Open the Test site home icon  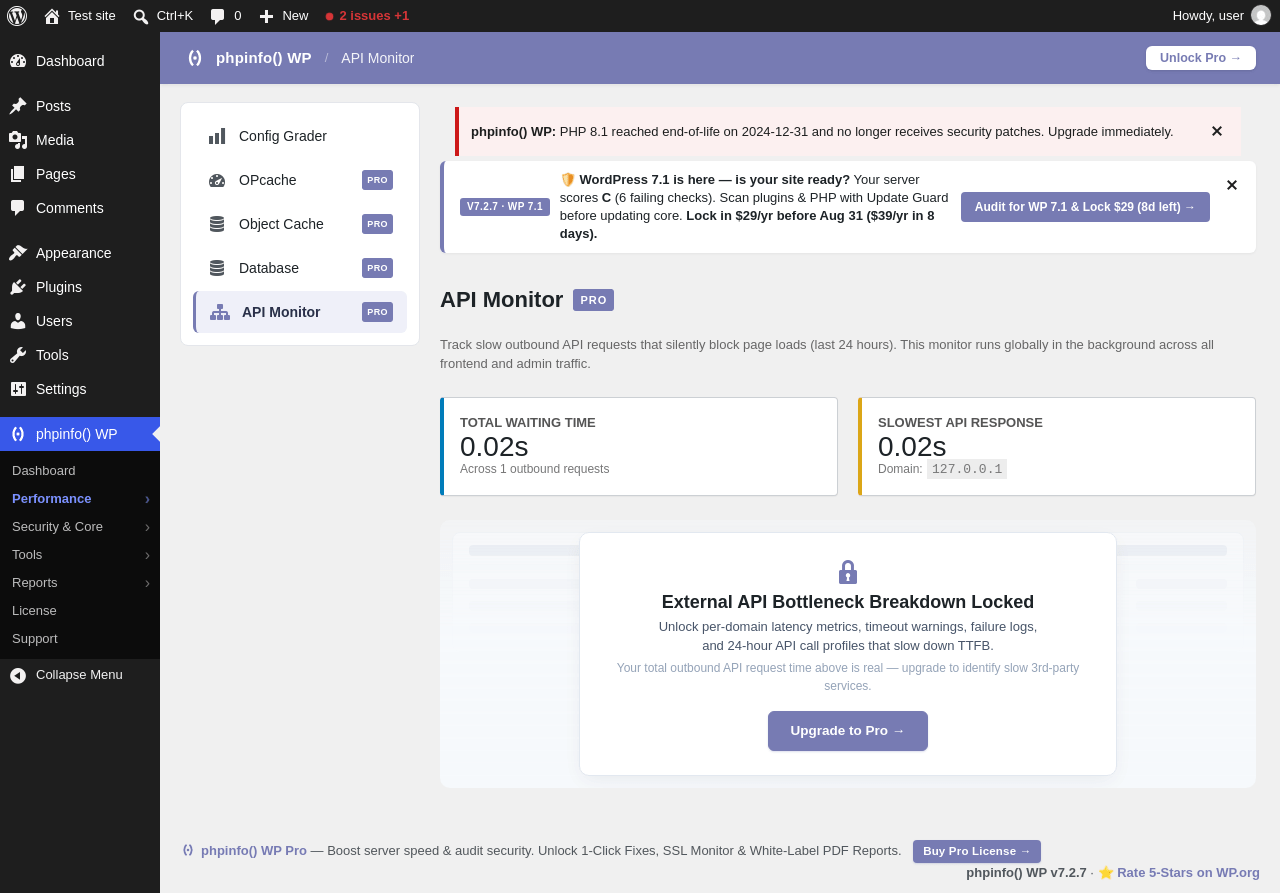(x=52, y=16)
